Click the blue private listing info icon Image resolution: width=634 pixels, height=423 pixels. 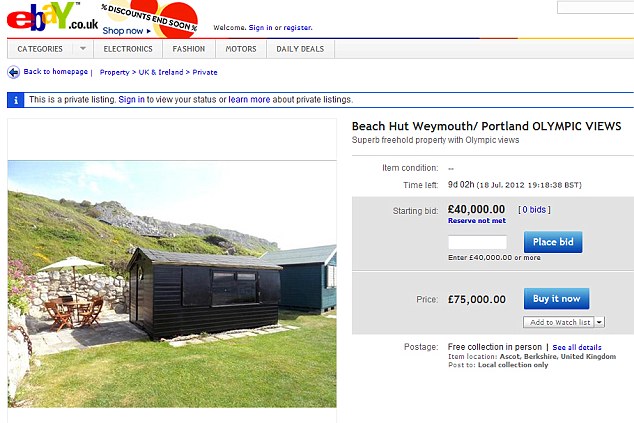click(x=15, y=100)
